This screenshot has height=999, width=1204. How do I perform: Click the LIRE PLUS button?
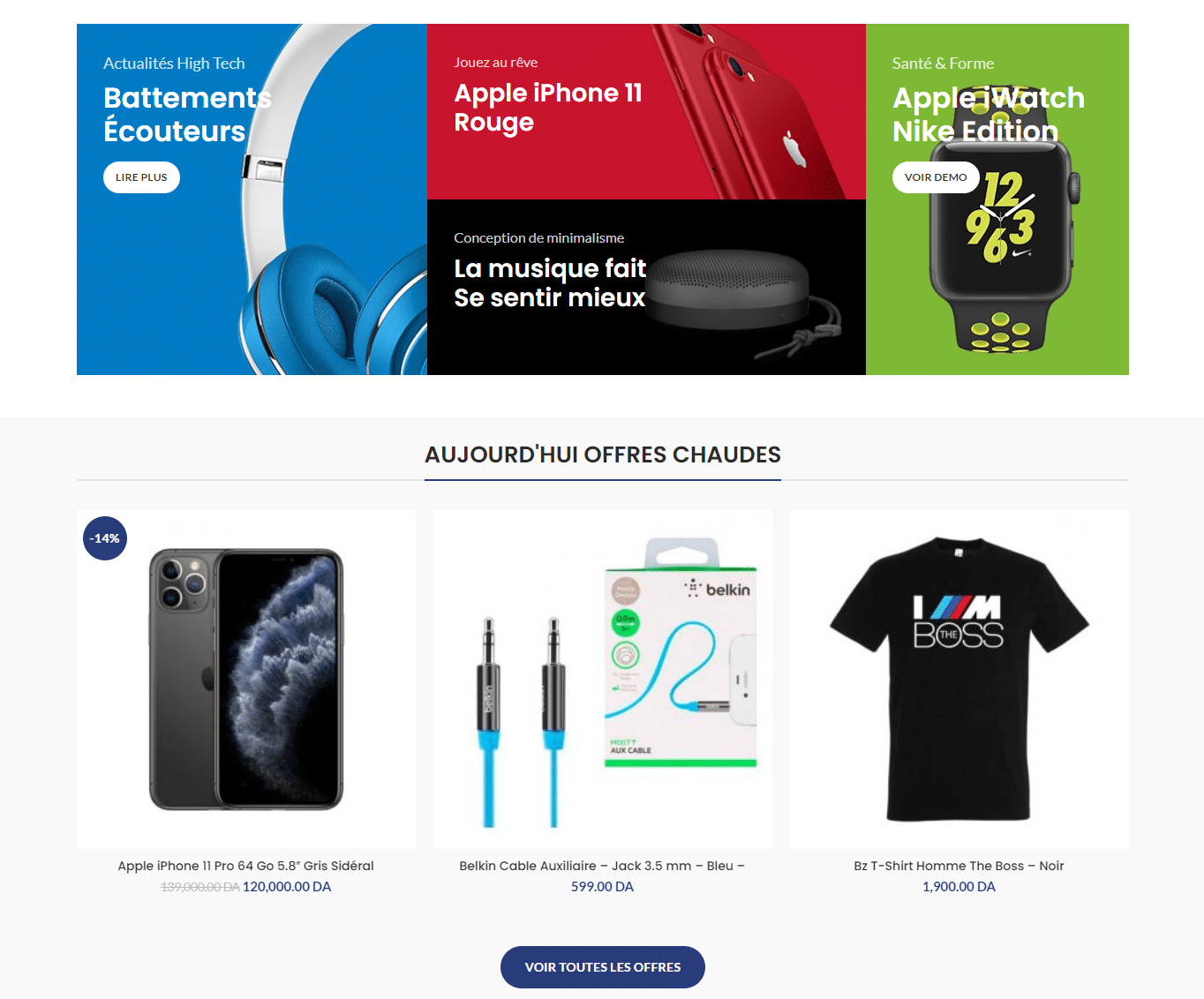point(141,177)
